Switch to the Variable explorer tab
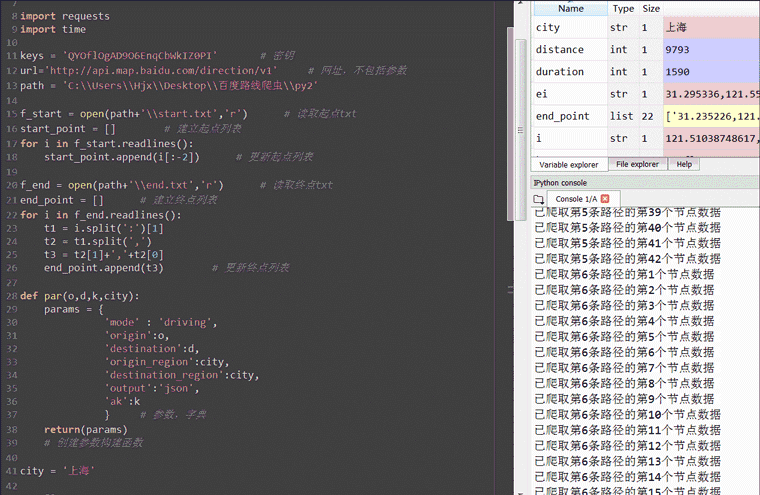 click(568, 164)
